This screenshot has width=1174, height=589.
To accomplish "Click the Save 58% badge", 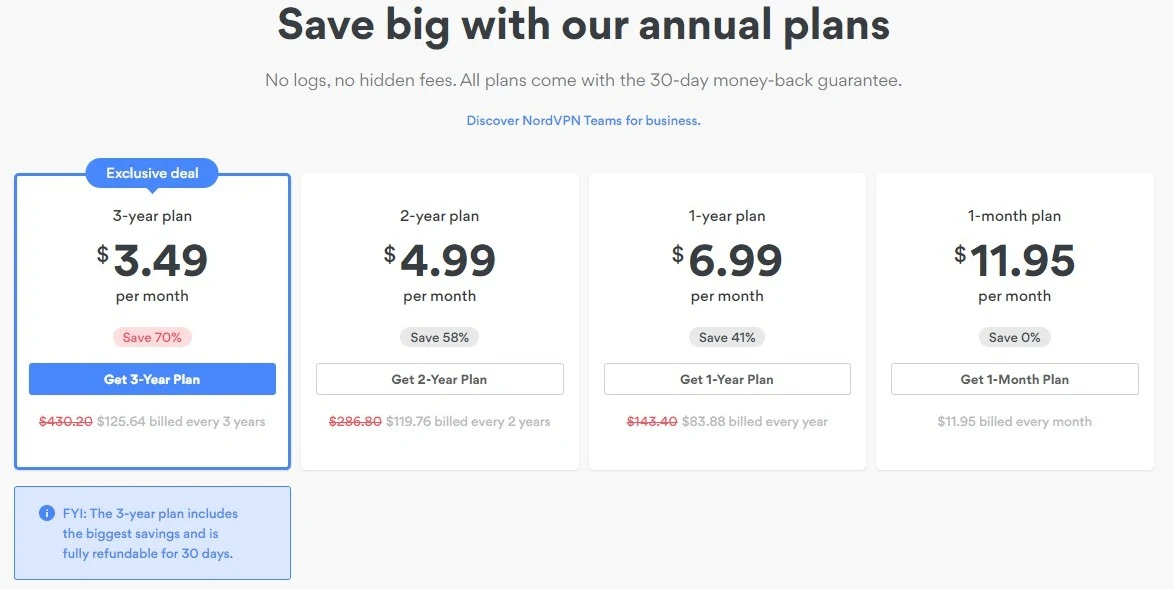I will (440, 338).
